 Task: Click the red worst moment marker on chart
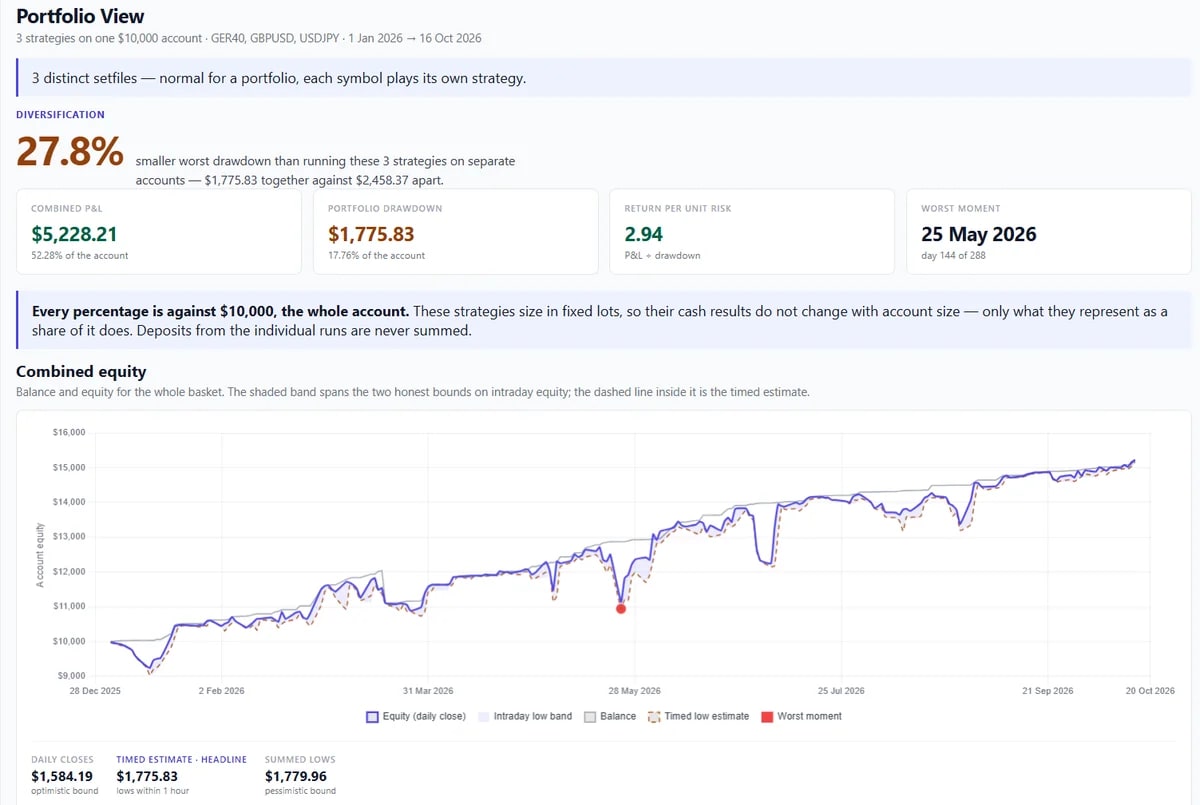(621, 608)
